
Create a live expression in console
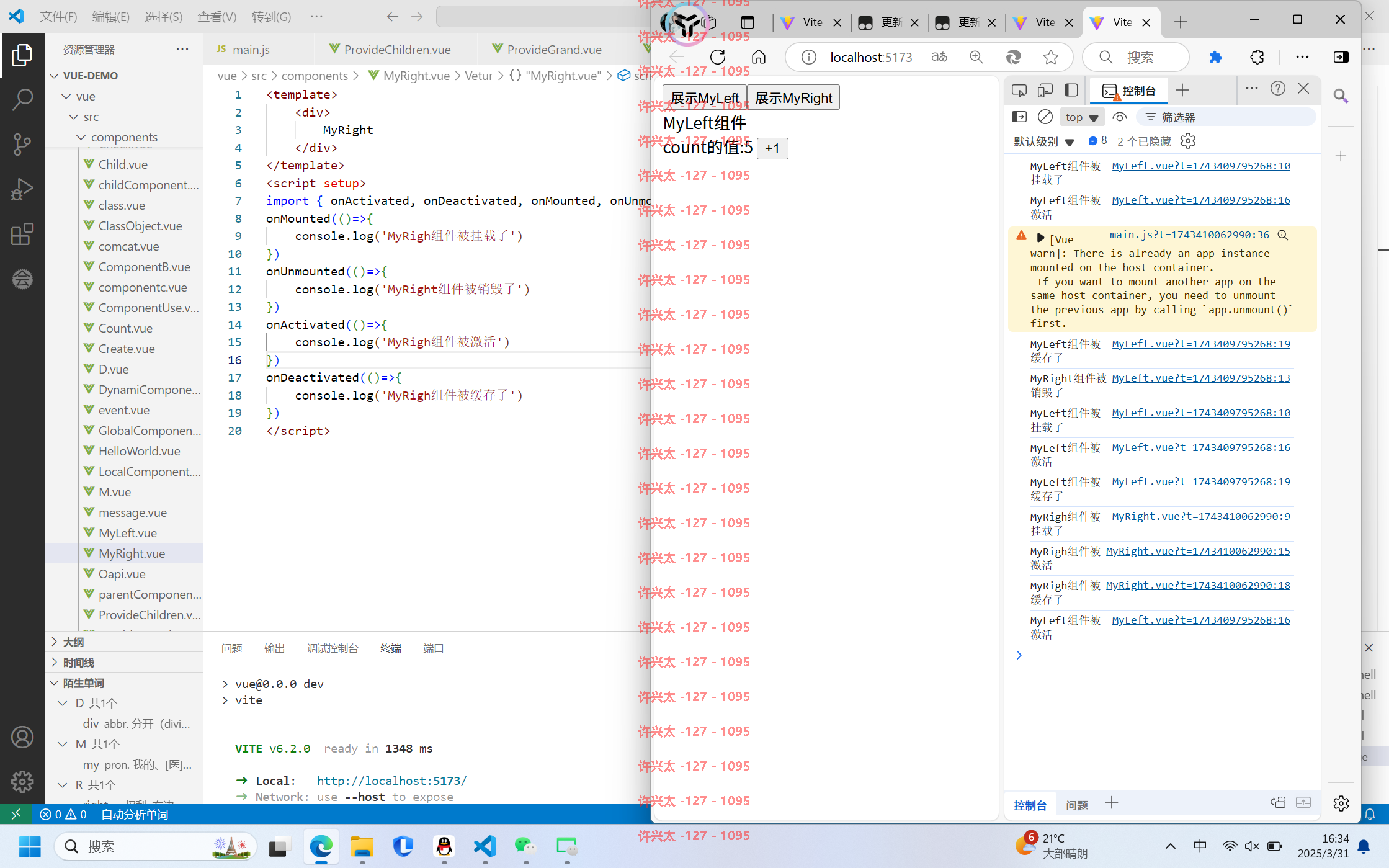coord(1120,117)
